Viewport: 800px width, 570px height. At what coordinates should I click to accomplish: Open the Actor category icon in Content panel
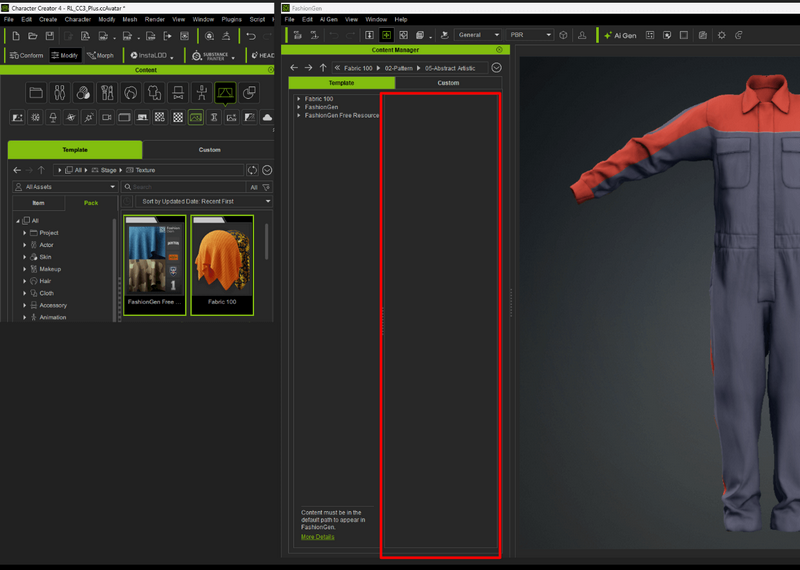tap(60, 93)
